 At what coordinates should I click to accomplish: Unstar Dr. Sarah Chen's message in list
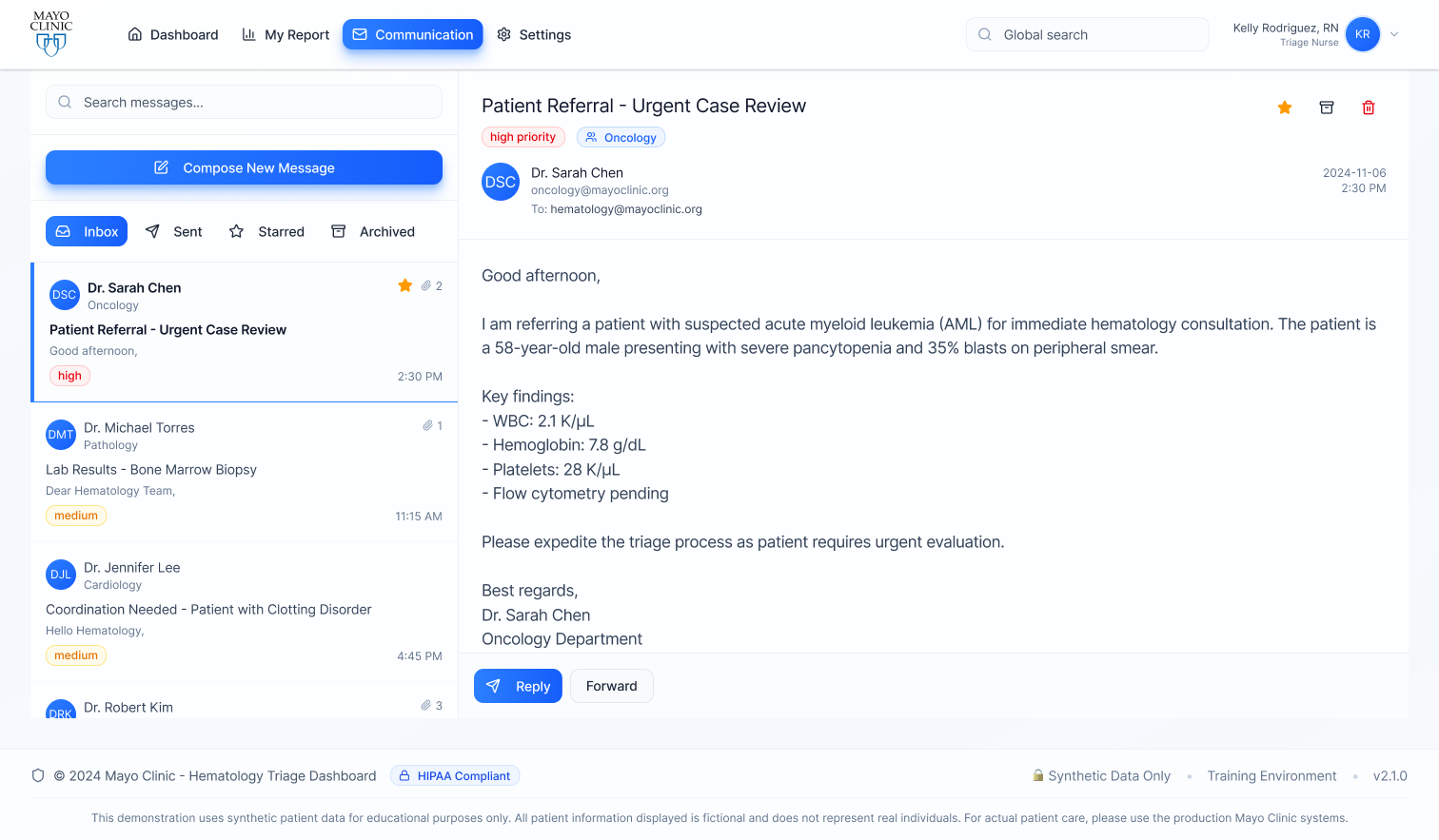pos(404,285)
